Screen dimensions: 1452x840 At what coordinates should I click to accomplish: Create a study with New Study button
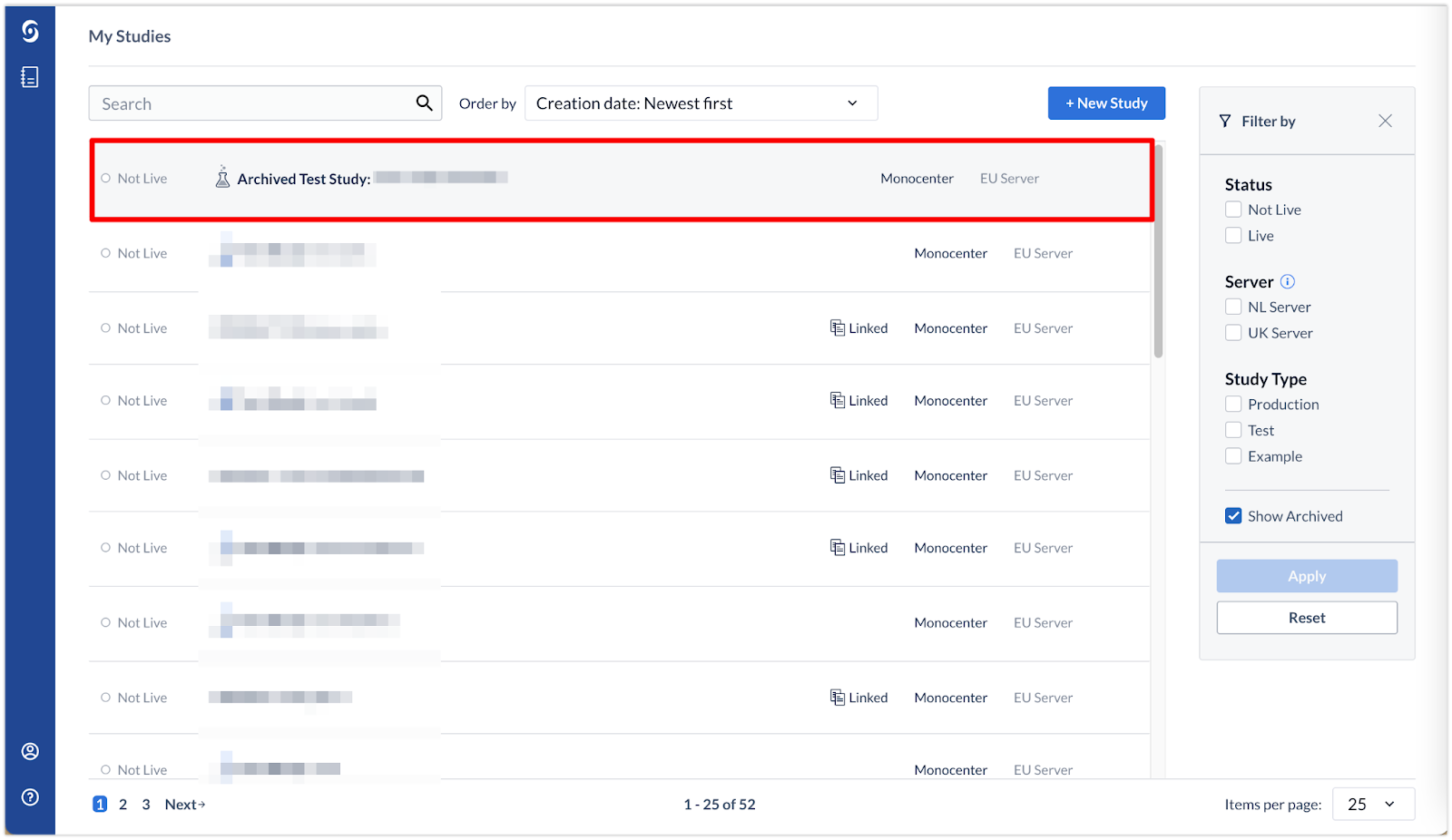(x=1106, y=103)
